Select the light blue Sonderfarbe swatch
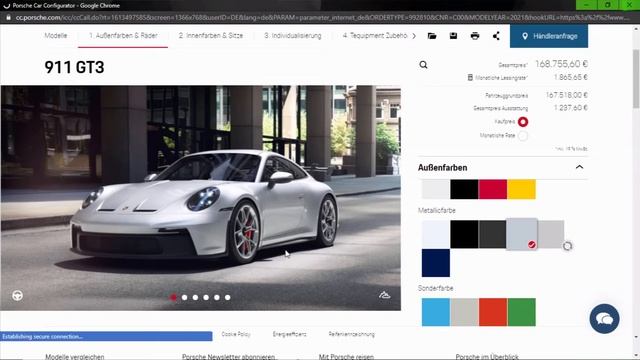Viewport: 640px width, 360px height. click(x=436, y=312)
